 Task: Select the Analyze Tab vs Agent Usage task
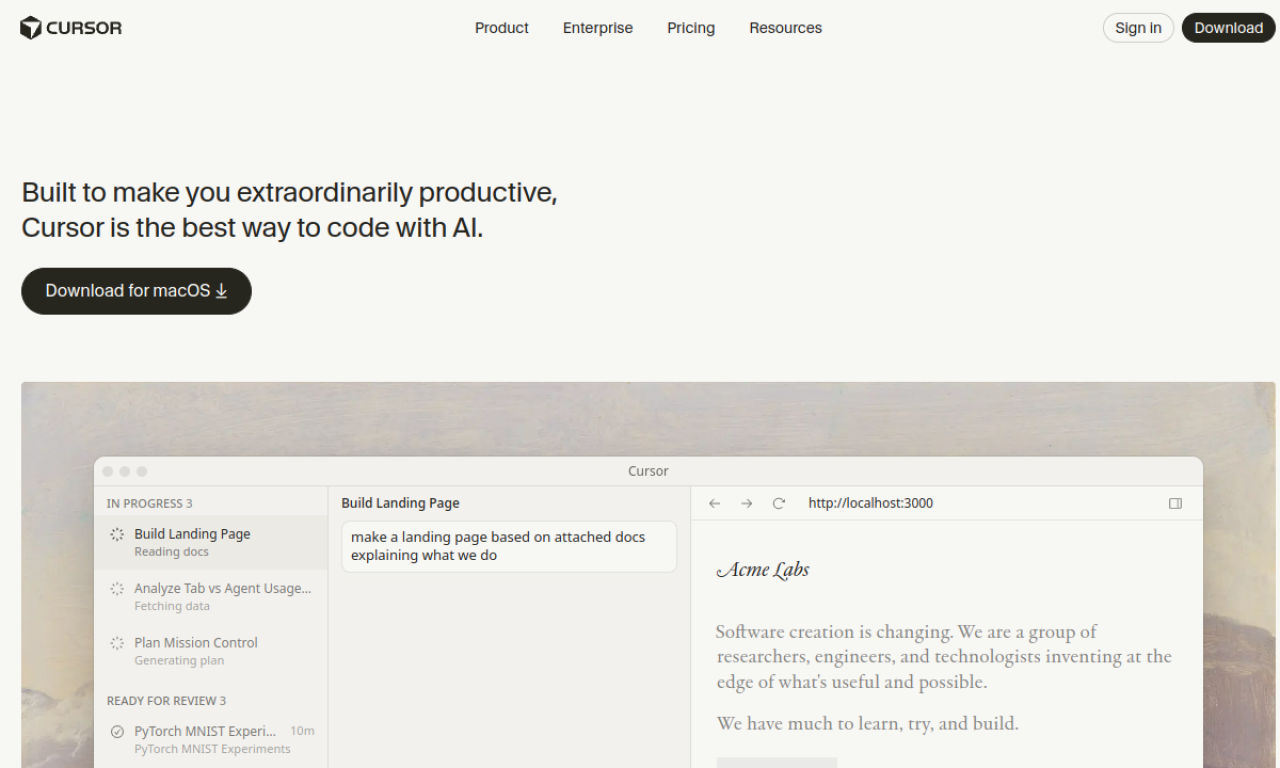222,596
